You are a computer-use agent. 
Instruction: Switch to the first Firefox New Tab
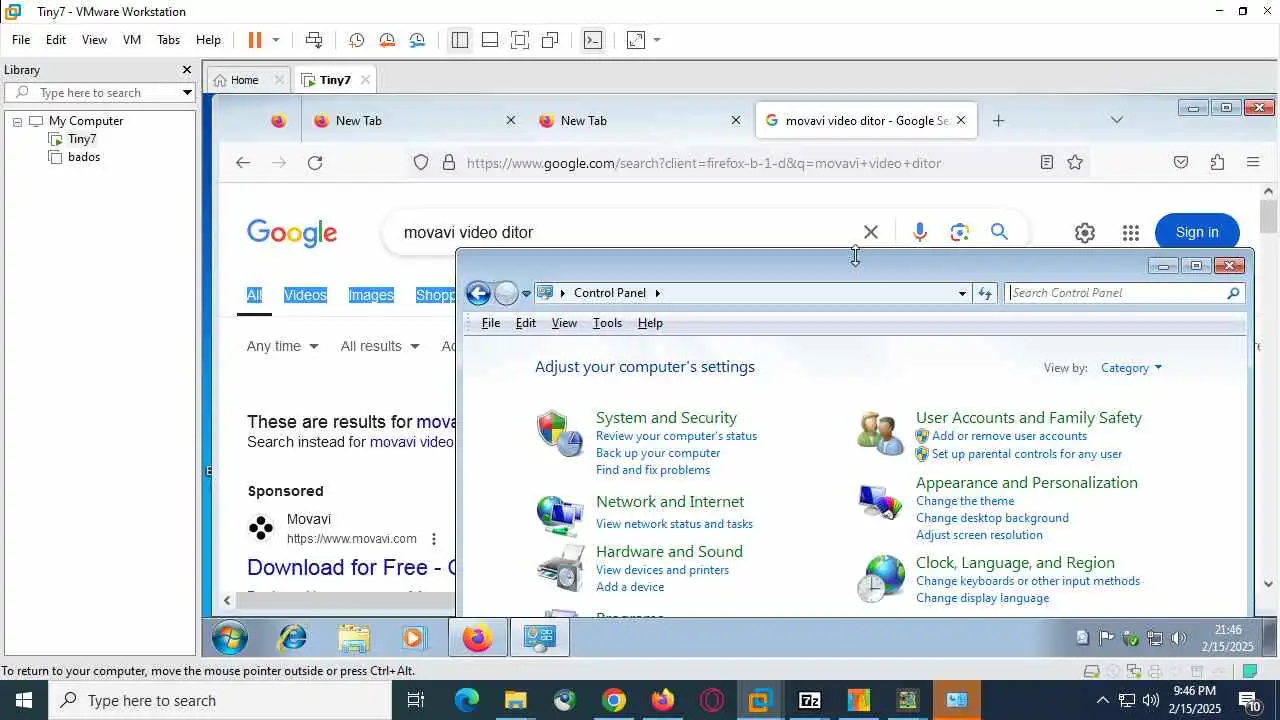415,120
